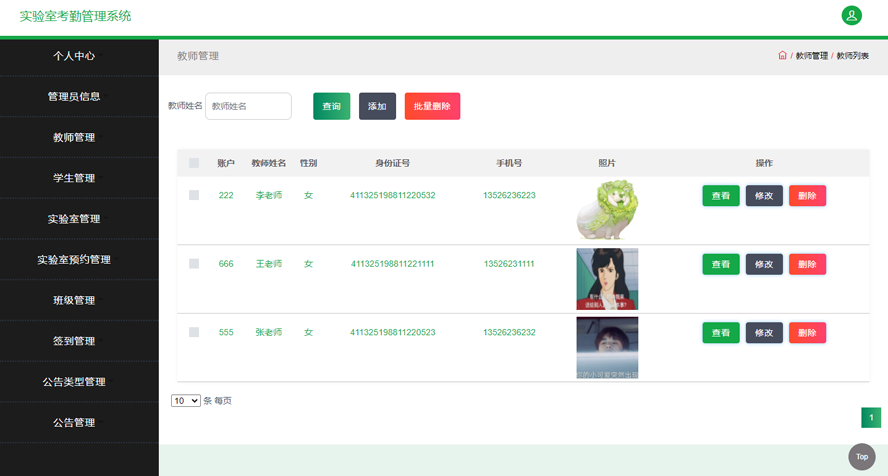This screenshot has height=476, width=888.
Task: Check the box for 张老师's row
Action: tap(194, 332)
